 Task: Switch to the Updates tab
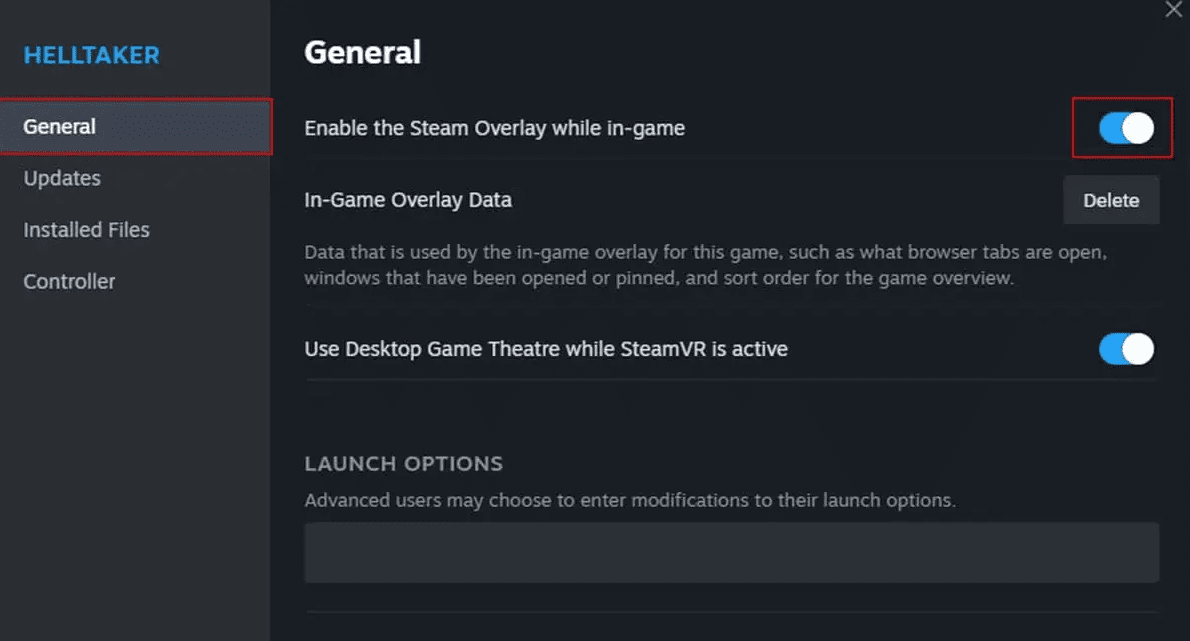pos(61,178)
